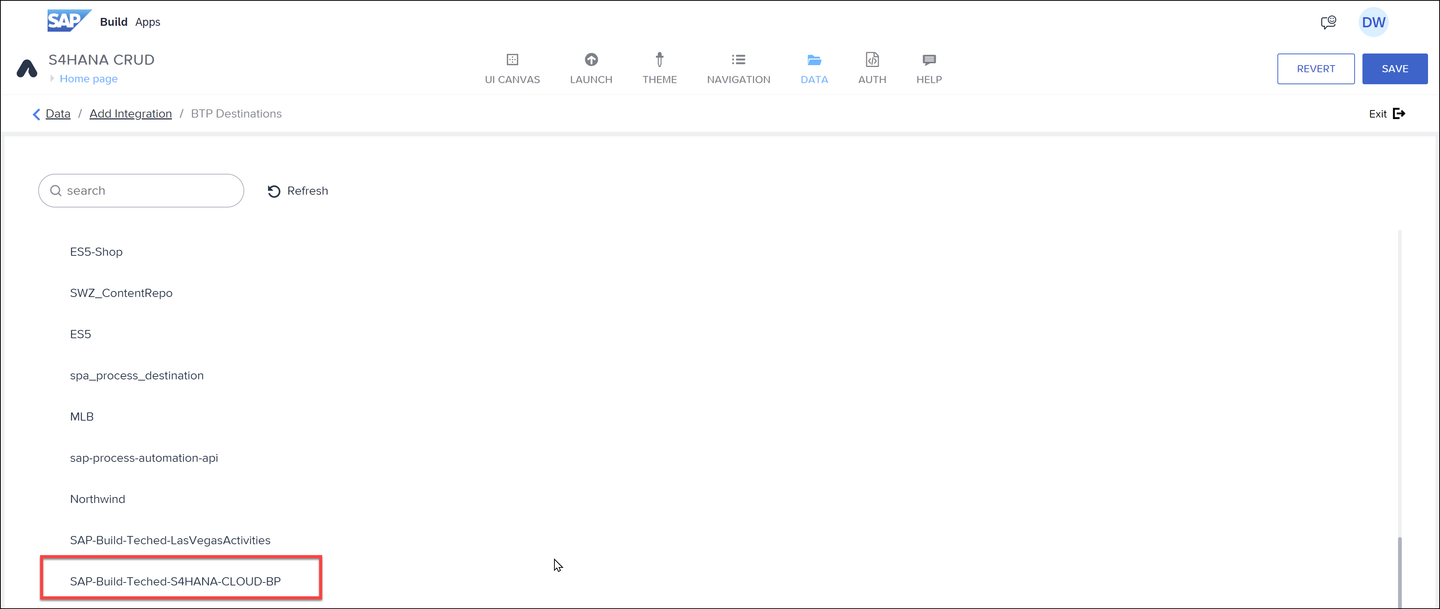1440x609 pixels.
Task: Click the S4HANA CRUD app title
Action: tap(102, 60)
